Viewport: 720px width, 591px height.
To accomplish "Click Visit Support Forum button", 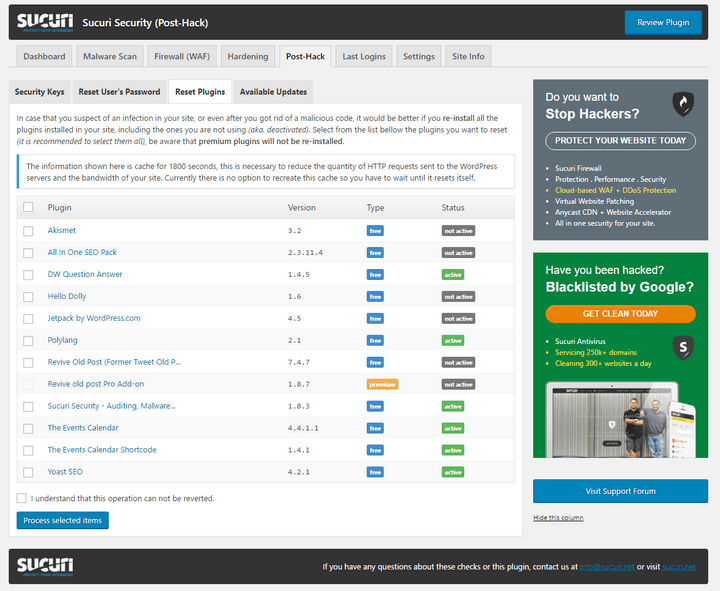I will (x=620, y=491).
